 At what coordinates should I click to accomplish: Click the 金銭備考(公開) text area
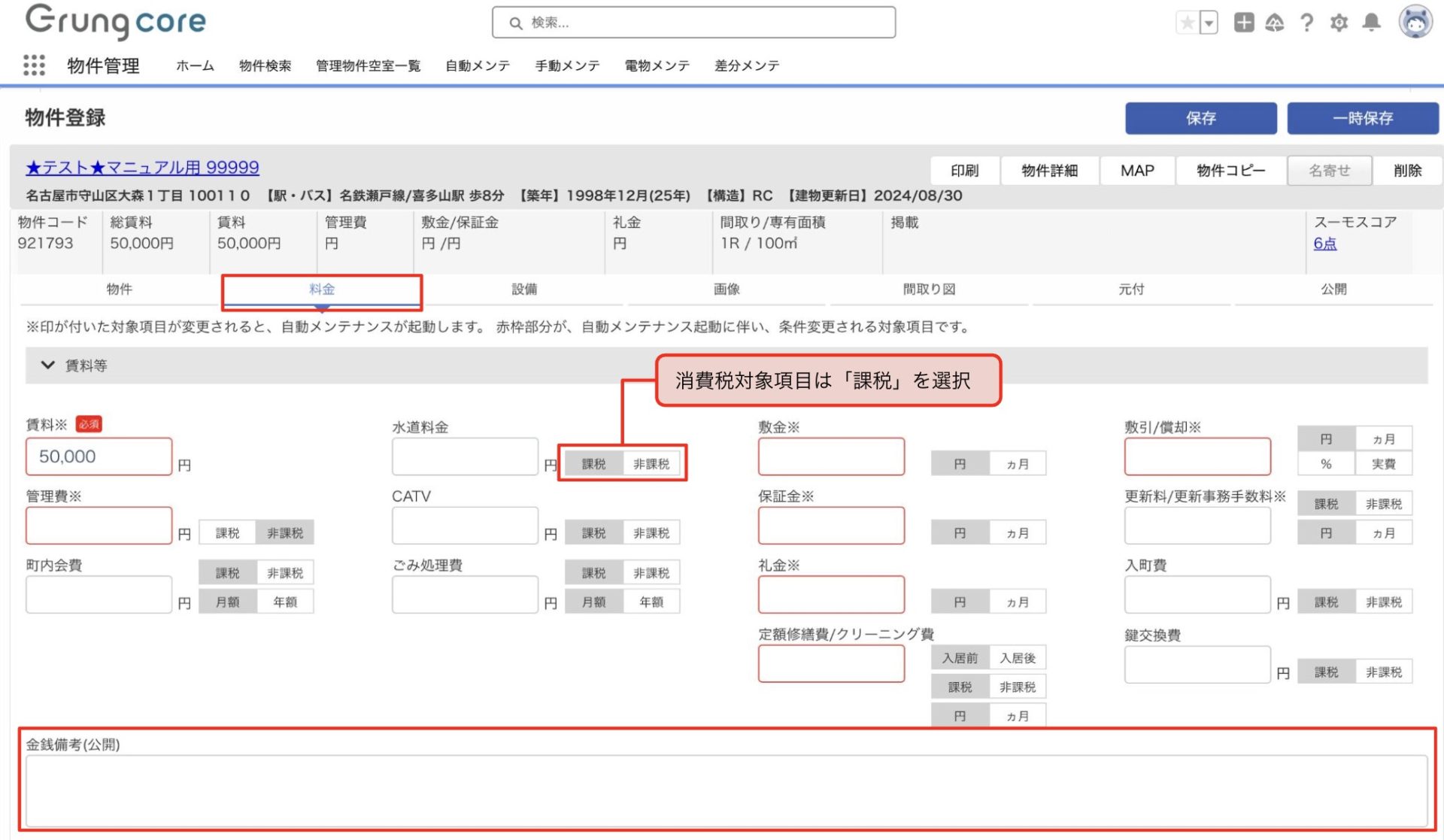[726, 791]
